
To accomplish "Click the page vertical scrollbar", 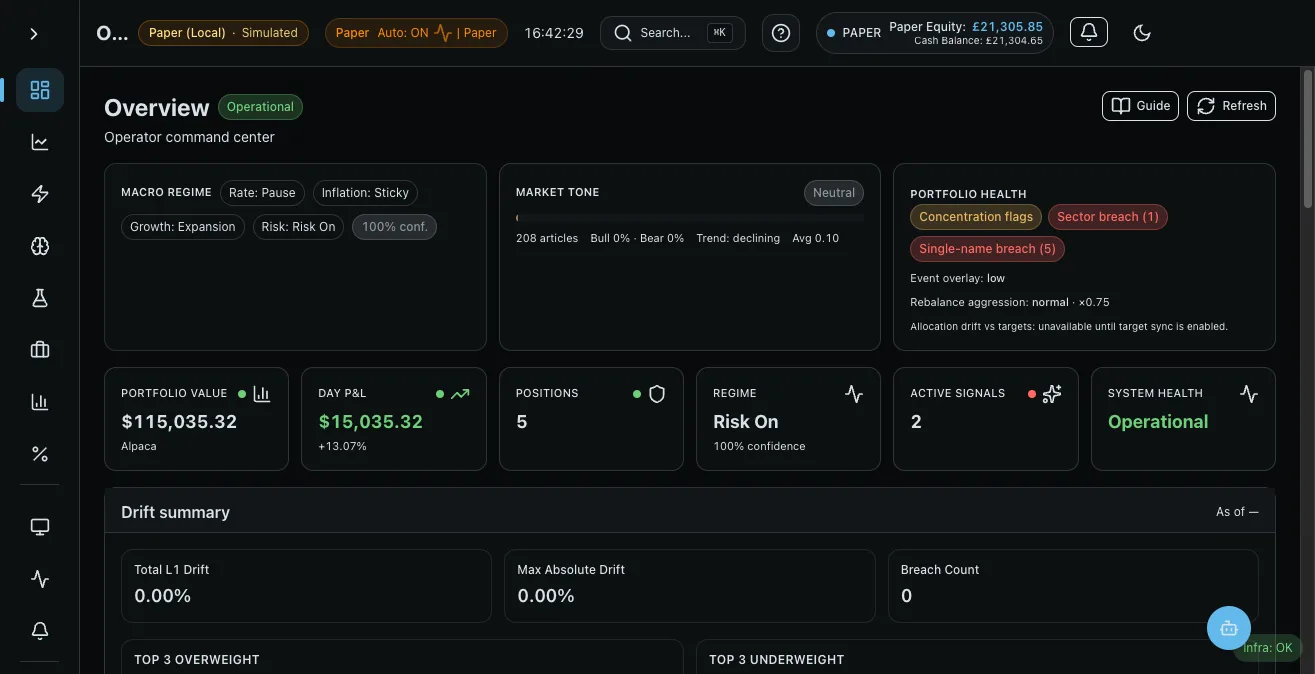I will [1307, 139].
